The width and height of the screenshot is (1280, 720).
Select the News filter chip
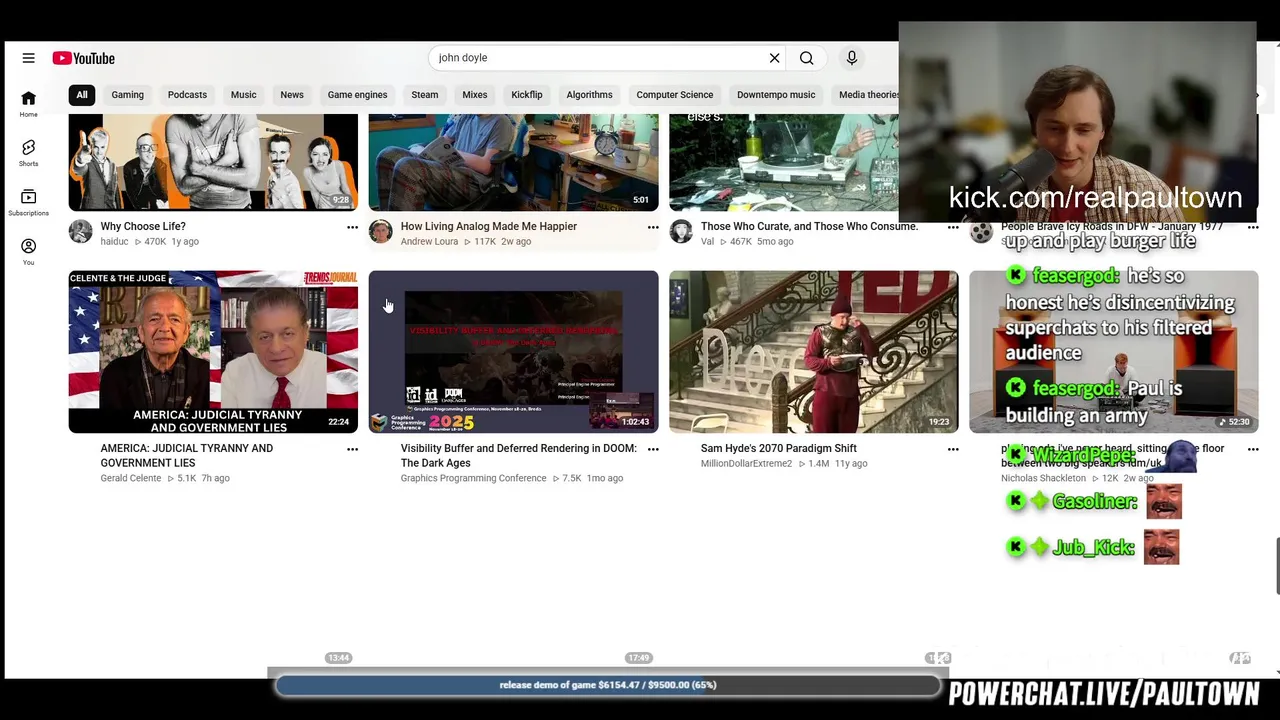[292, 95]
